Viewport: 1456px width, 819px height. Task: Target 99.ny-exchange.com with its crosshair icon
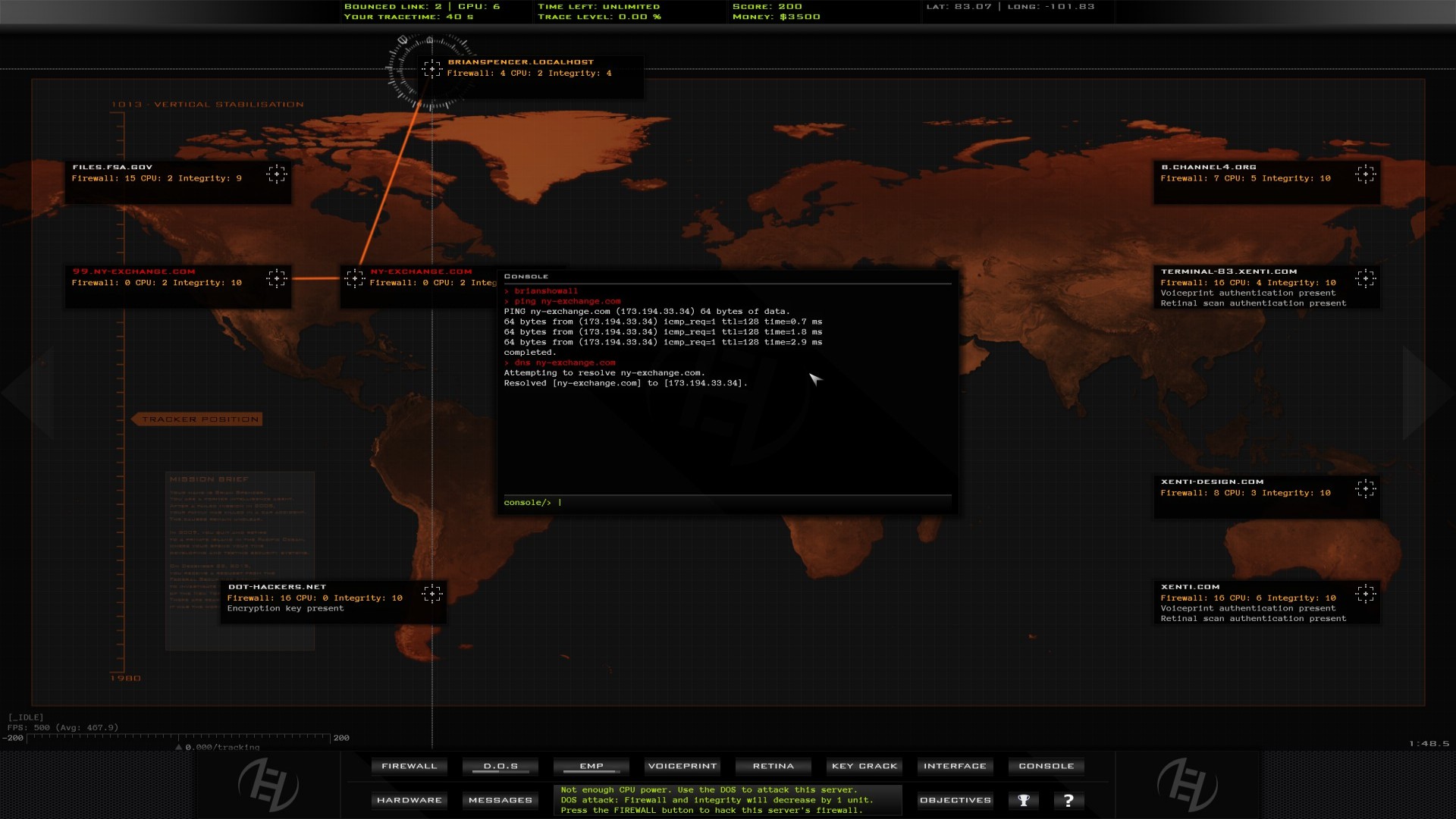pos(278,278)
